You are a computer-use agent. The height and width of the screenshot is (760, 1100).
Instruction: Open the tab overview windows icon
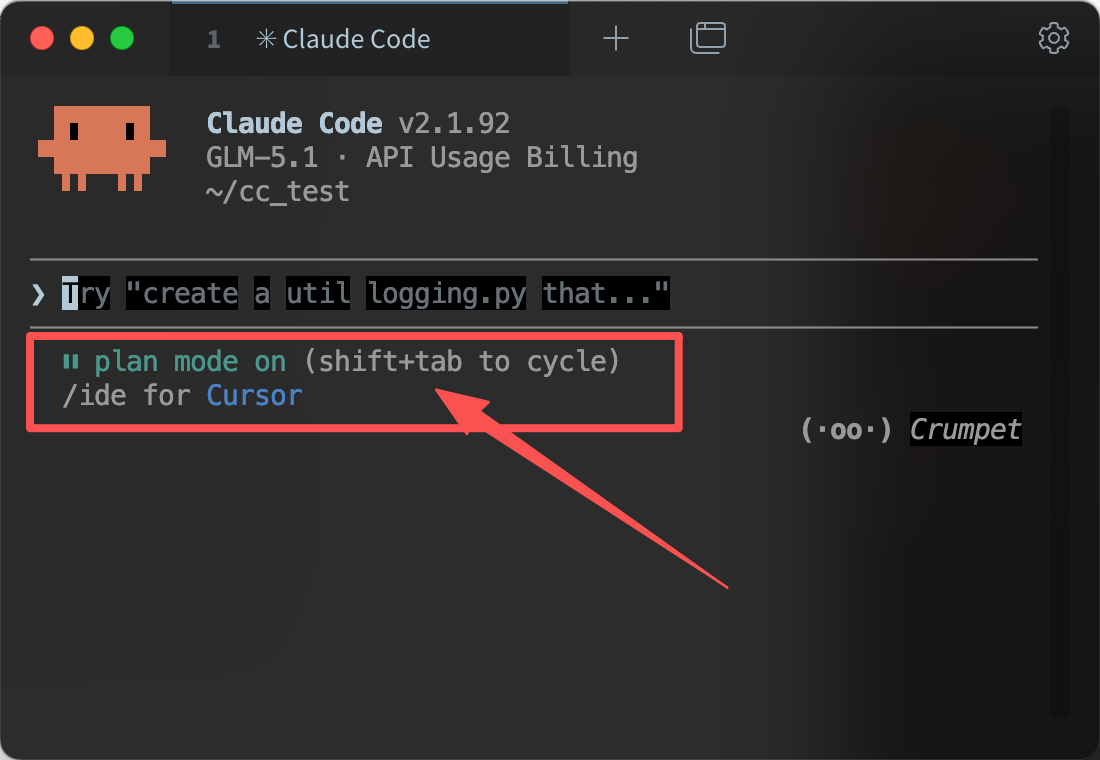[x=707, y=38]
